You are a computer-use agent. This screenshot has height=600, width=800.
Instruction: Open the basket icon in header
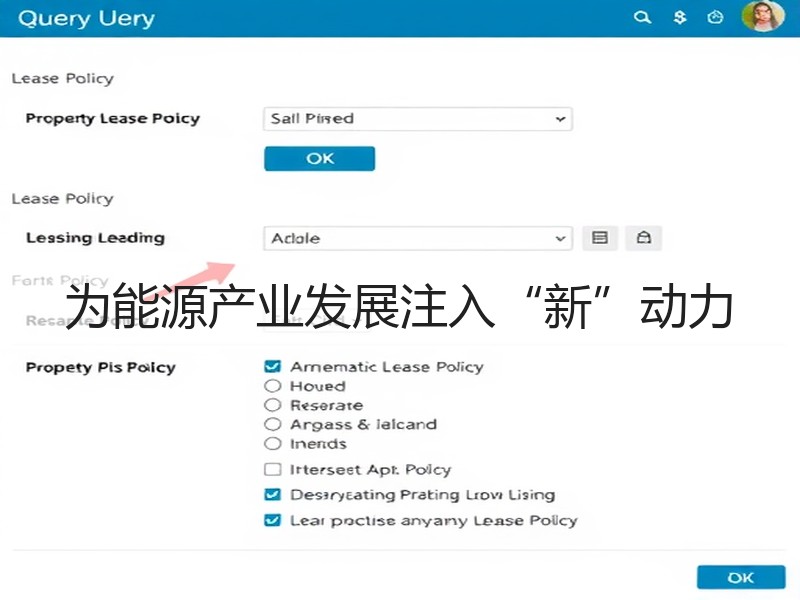(x=715, y=17)
